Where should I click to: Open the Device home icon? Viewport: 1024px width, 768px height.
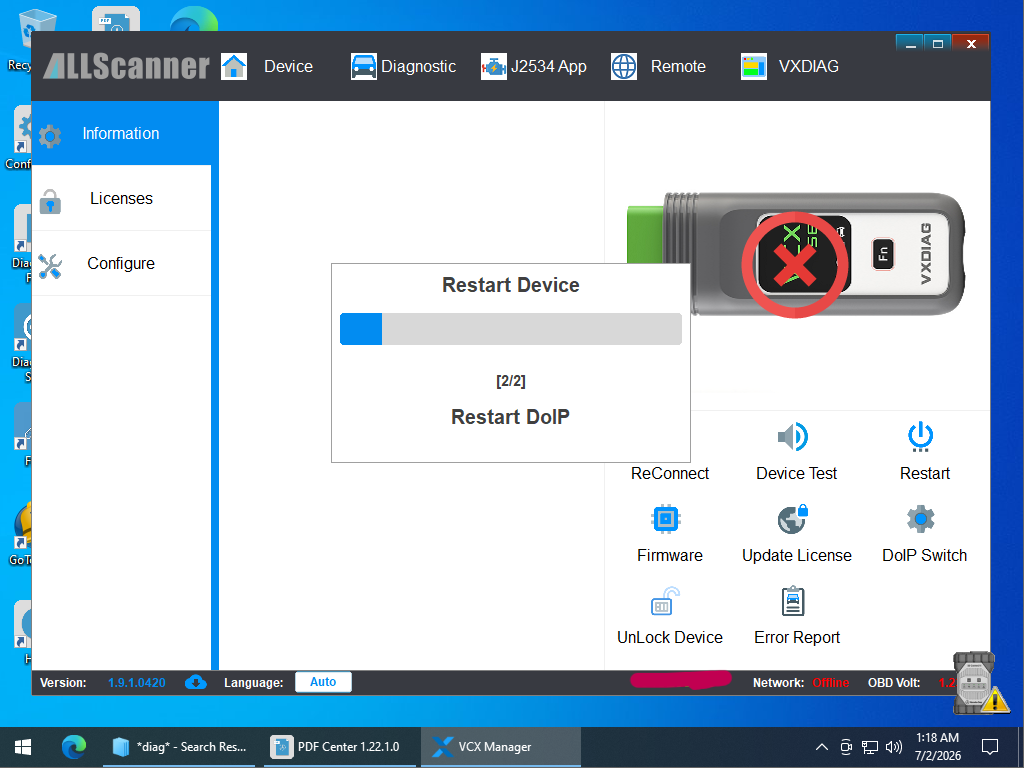(234, 67)
